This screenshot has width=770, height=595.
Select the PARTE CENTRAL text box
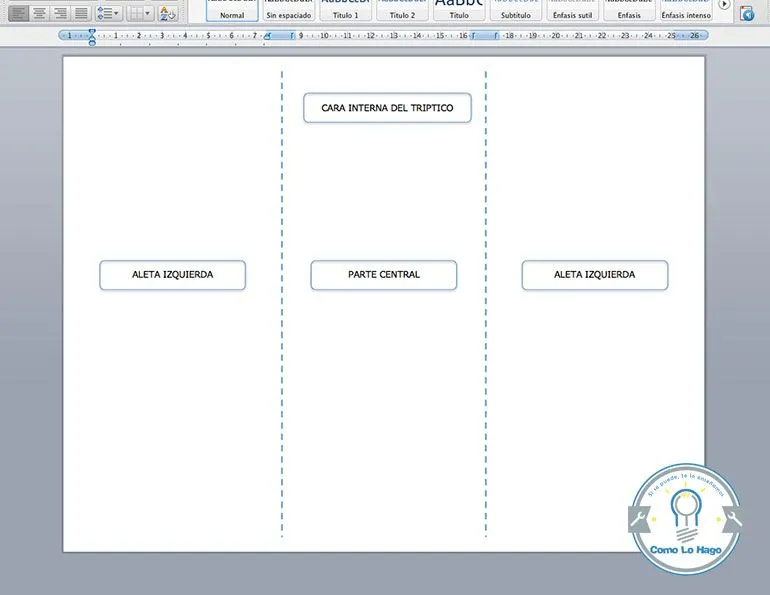coord(384,275)
